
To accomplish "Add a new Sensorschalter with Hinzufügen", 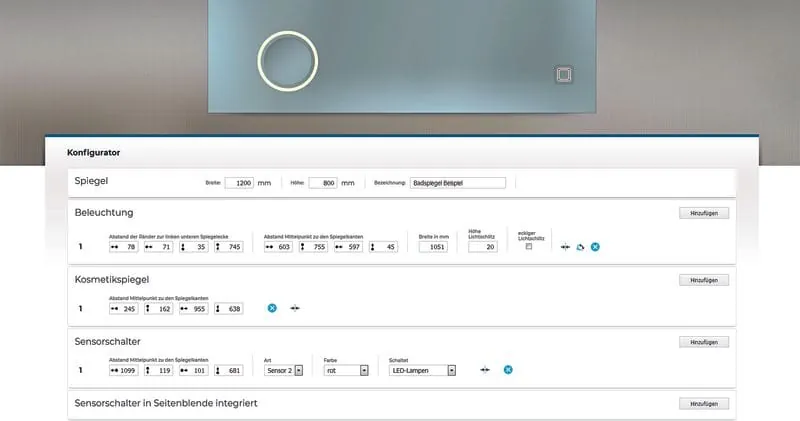I will point(704,342).
